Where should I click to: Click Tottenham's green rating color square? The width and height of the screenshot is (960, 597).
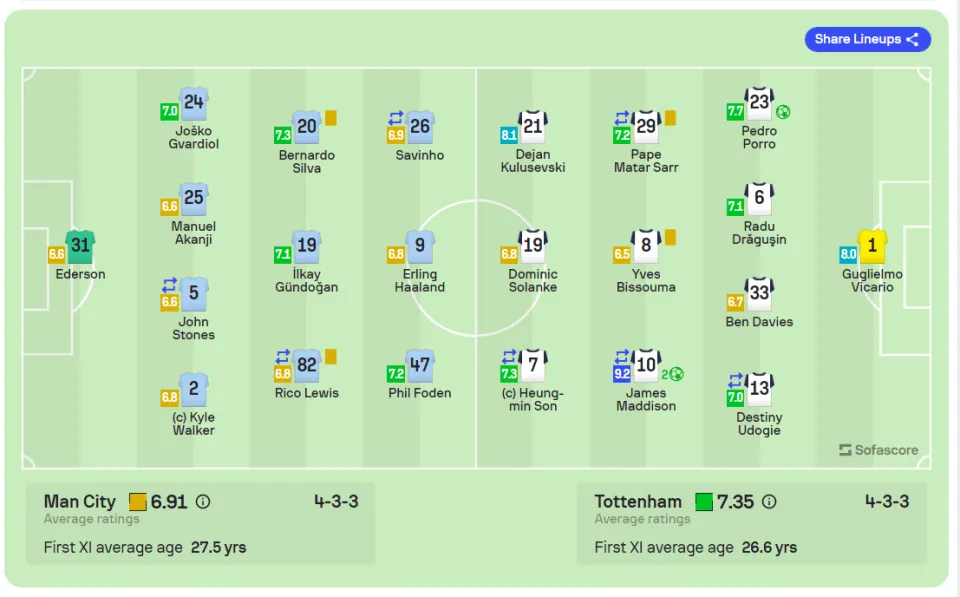(704, 502)
